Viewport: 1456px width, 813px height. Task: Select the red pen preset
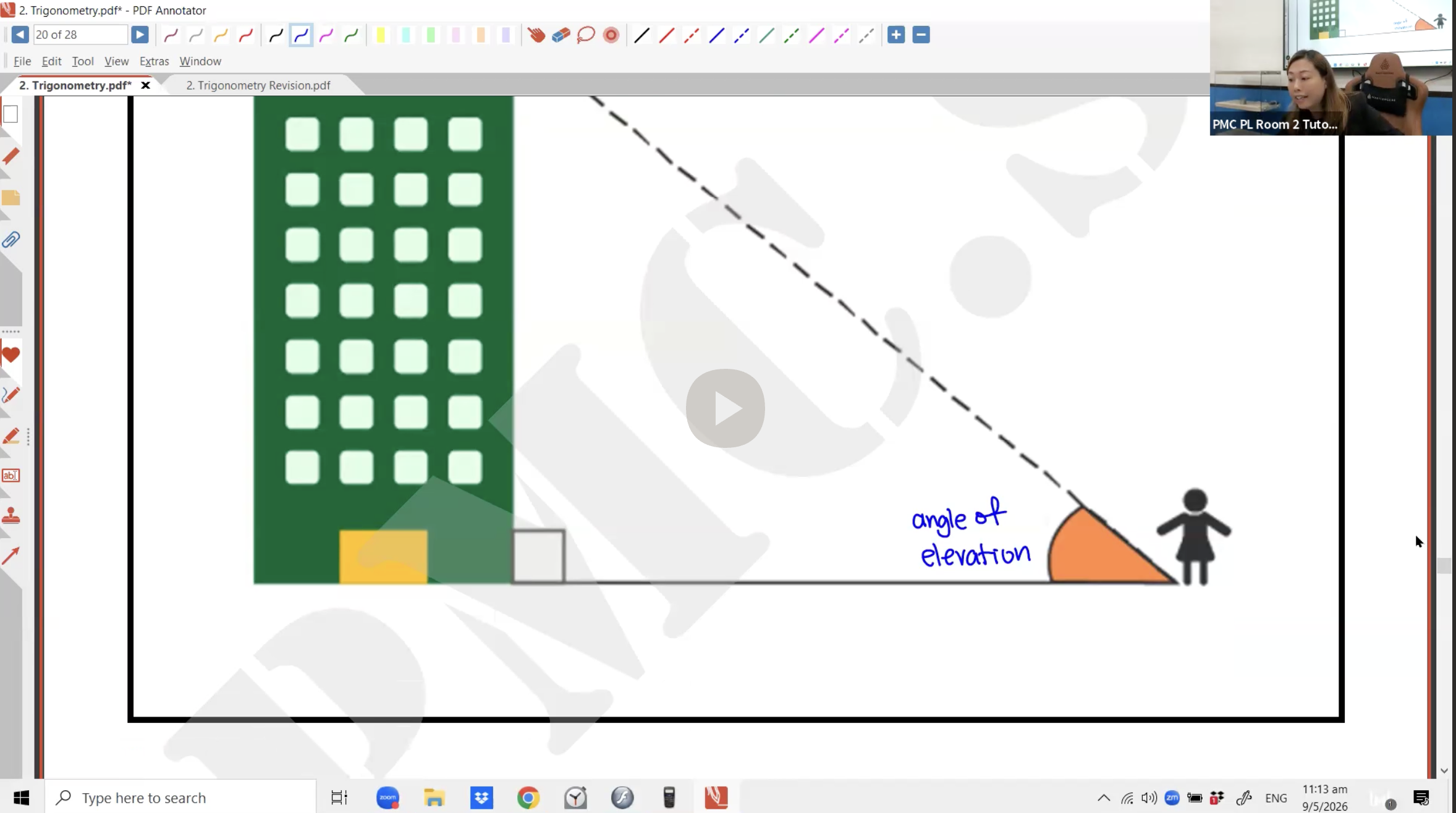(246, 35)
